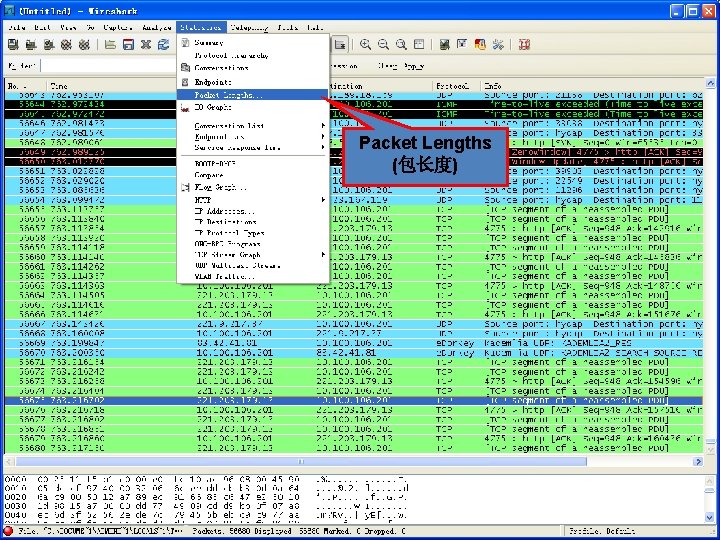Open the Help lifebuoy toolbar icon
Viewport: 720px width, 540px height.
point(524,45)
